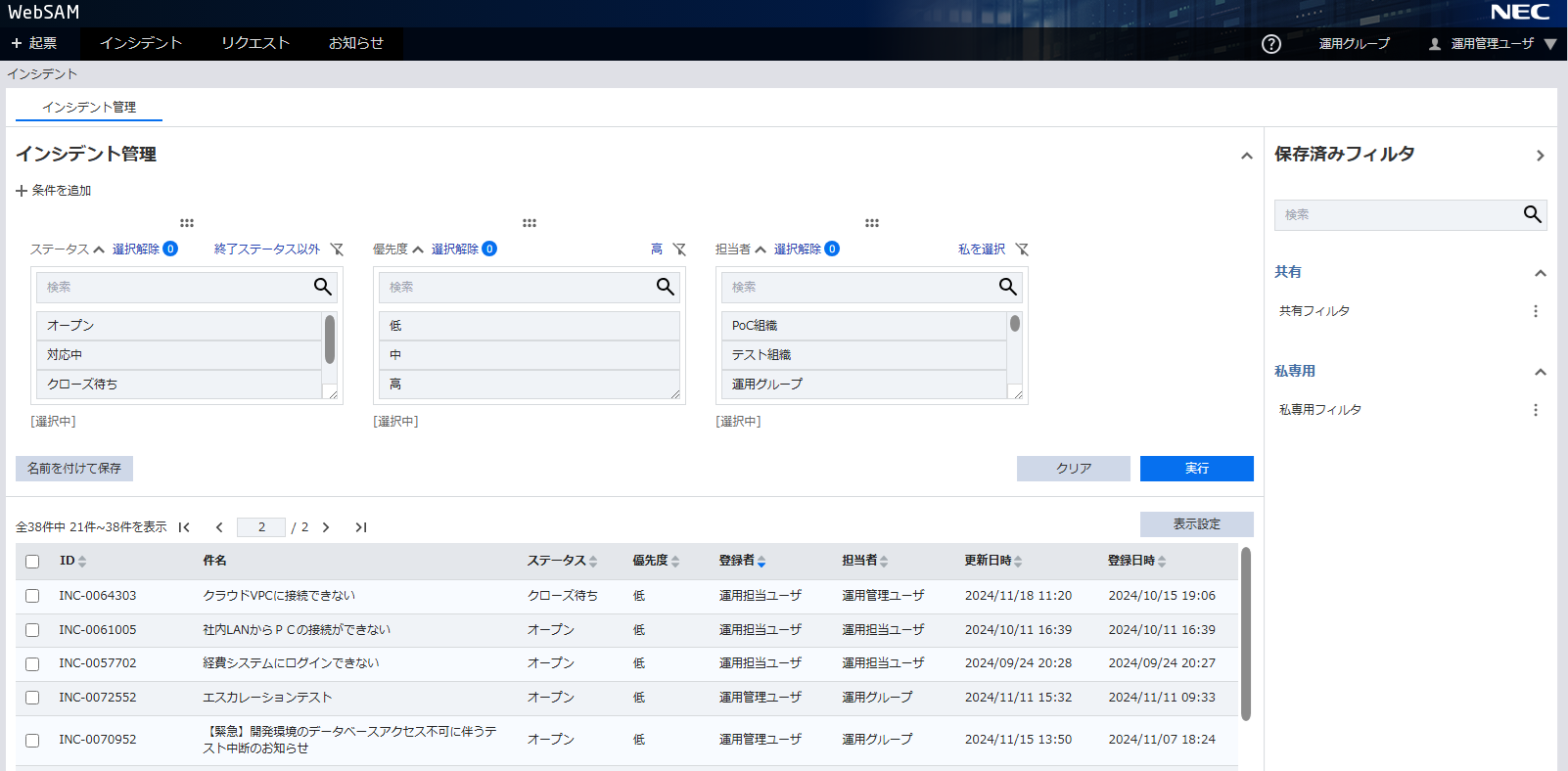
Task: Open the kebab menu for 私専用フィルタ
Action: pos(1535,410)
